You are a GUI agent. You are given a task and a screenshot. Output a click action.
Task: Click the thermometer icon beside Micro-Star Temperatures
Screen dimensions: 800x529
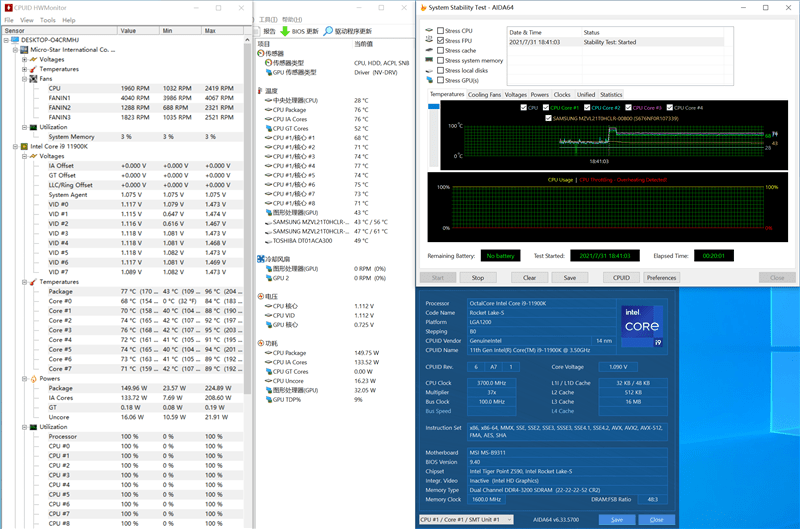33,69
